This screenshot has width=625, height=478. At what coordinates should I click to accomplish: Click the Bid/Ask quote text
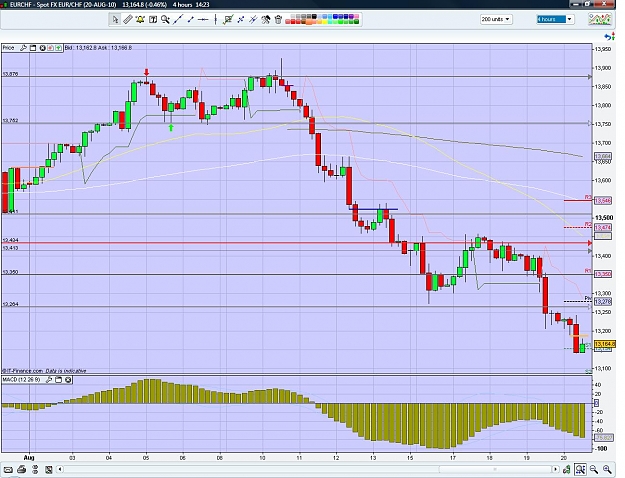(x=98, y=48)
